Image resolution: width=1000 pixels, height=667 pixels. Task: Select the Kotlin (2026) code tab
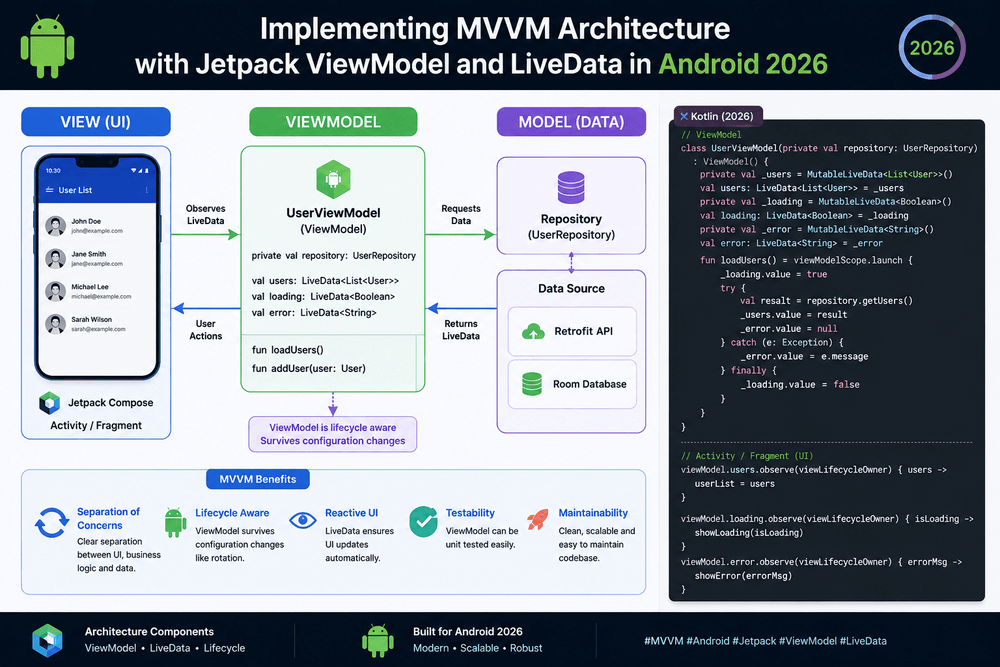click(717, 116)
